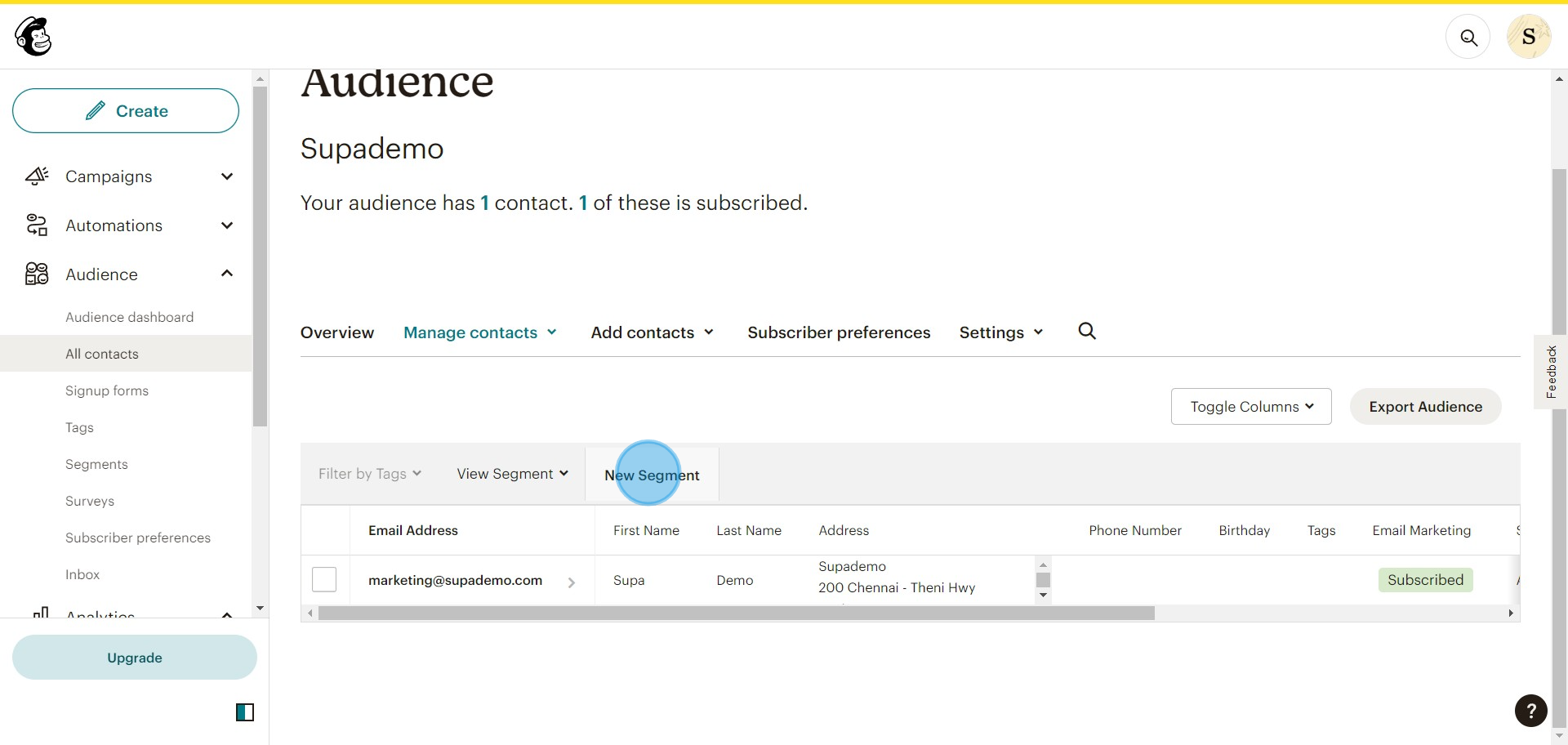Screen dimensions: 1568x745
Task: Click the Upgrade button
Action: pos(135,658)
